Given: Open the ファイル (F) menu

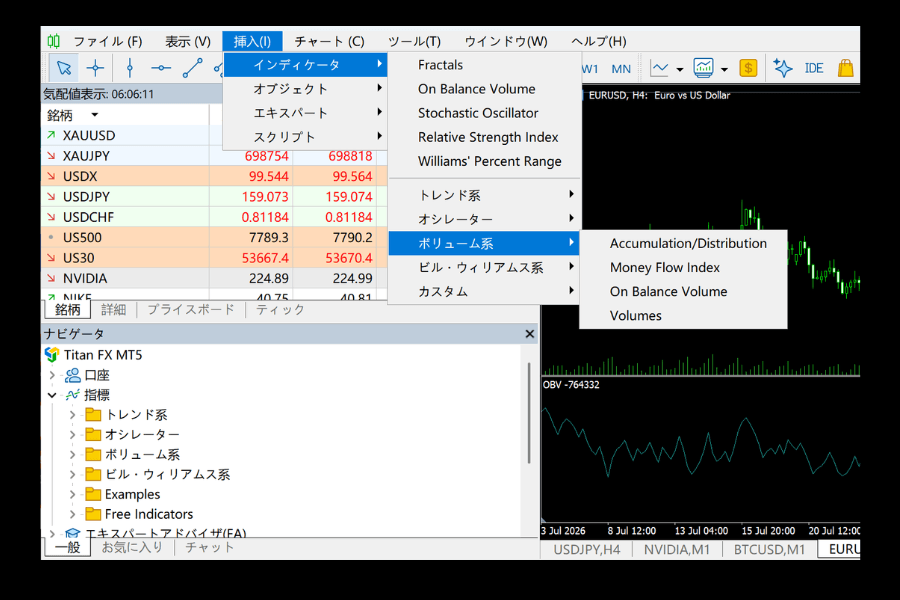Looking at the screenshot, I should 108,41.
